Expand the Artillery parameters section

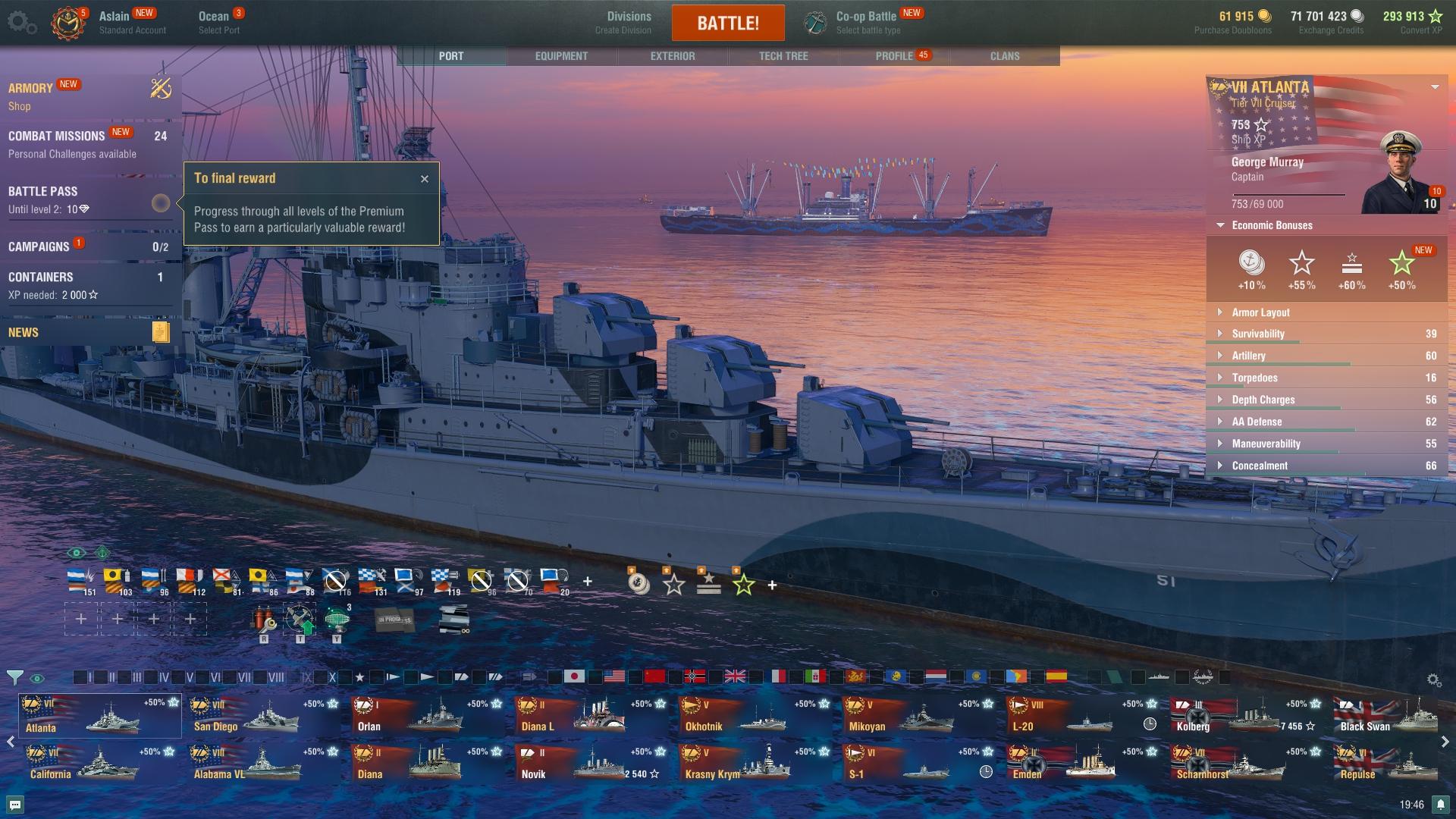(1248, 356)
